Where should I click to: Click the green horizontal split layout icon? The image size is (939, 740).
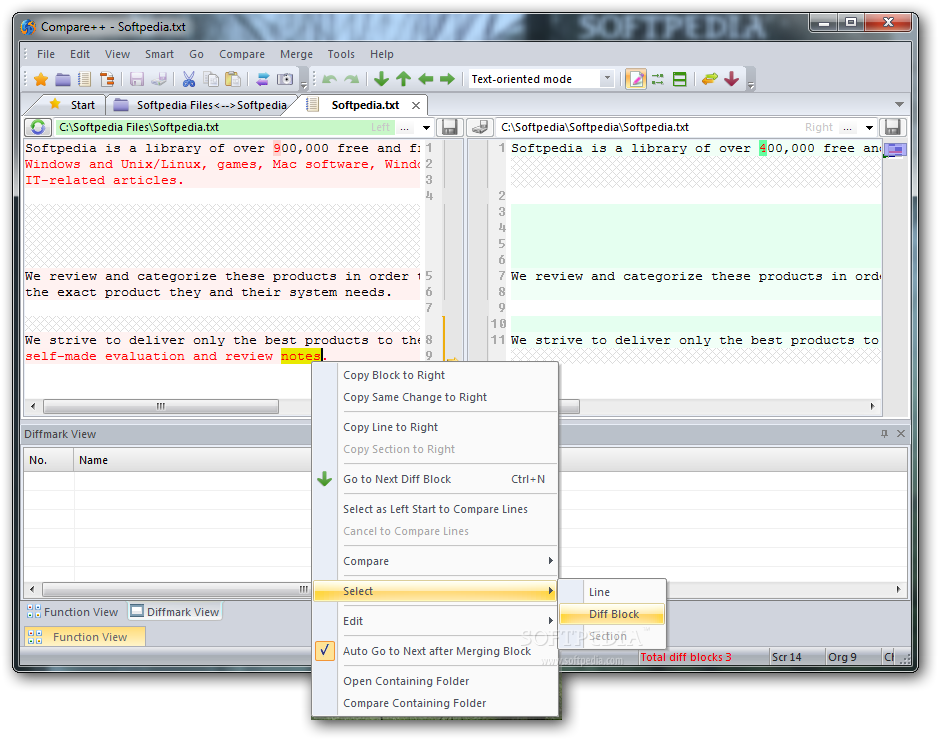680,79
